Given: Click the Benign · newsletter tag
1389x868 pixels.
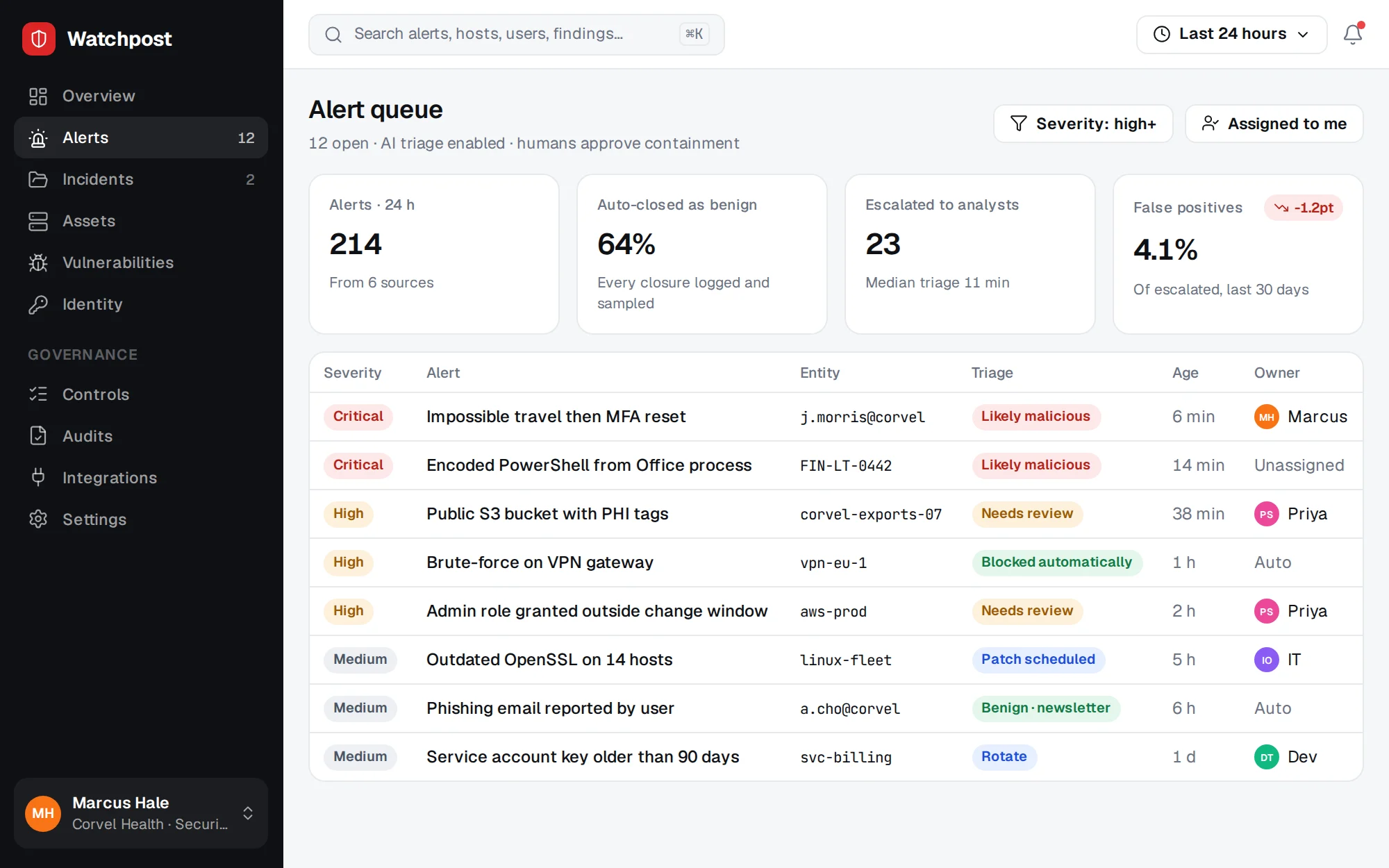Looking at the screenshot, I should tap(1046, 708).
